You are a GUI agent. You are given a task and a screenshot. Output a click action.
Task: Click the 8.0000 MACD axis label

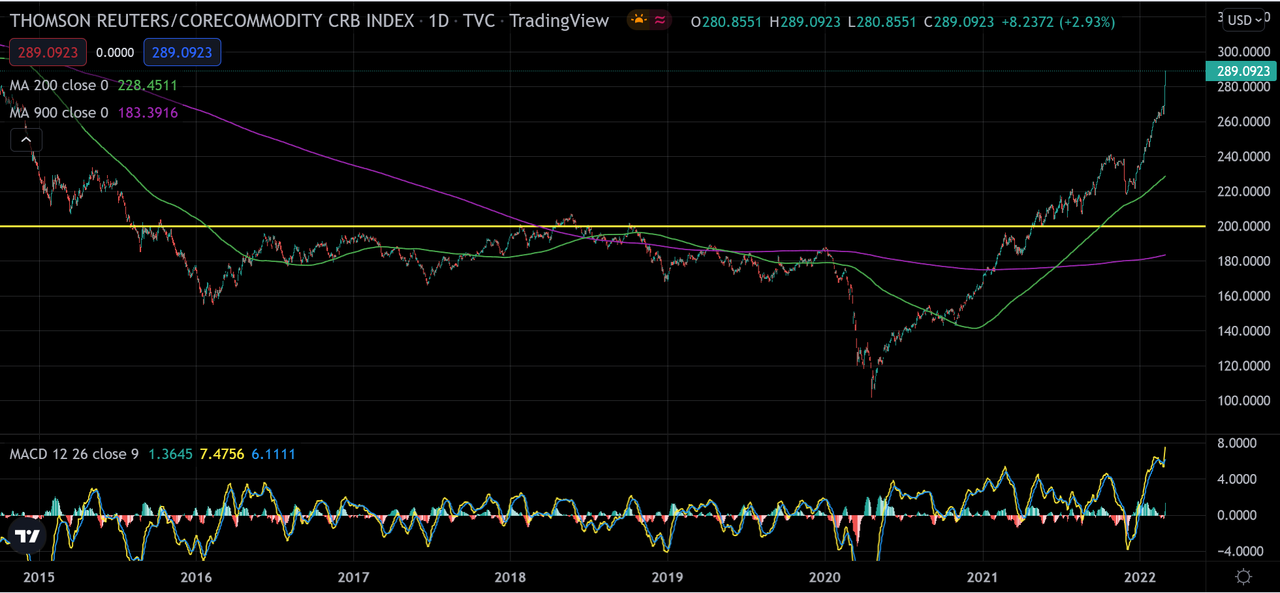(x=1239, y=443)
